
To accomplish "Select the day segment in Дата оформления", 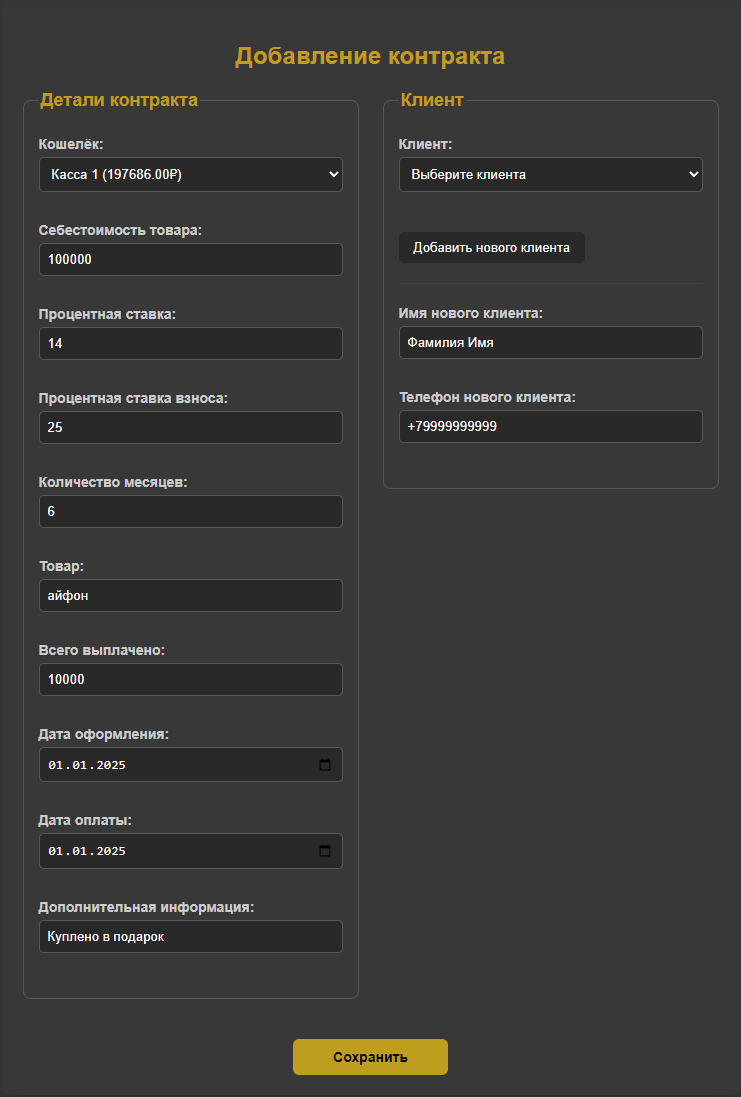I will pyautogui.click(x=55, y=765).
